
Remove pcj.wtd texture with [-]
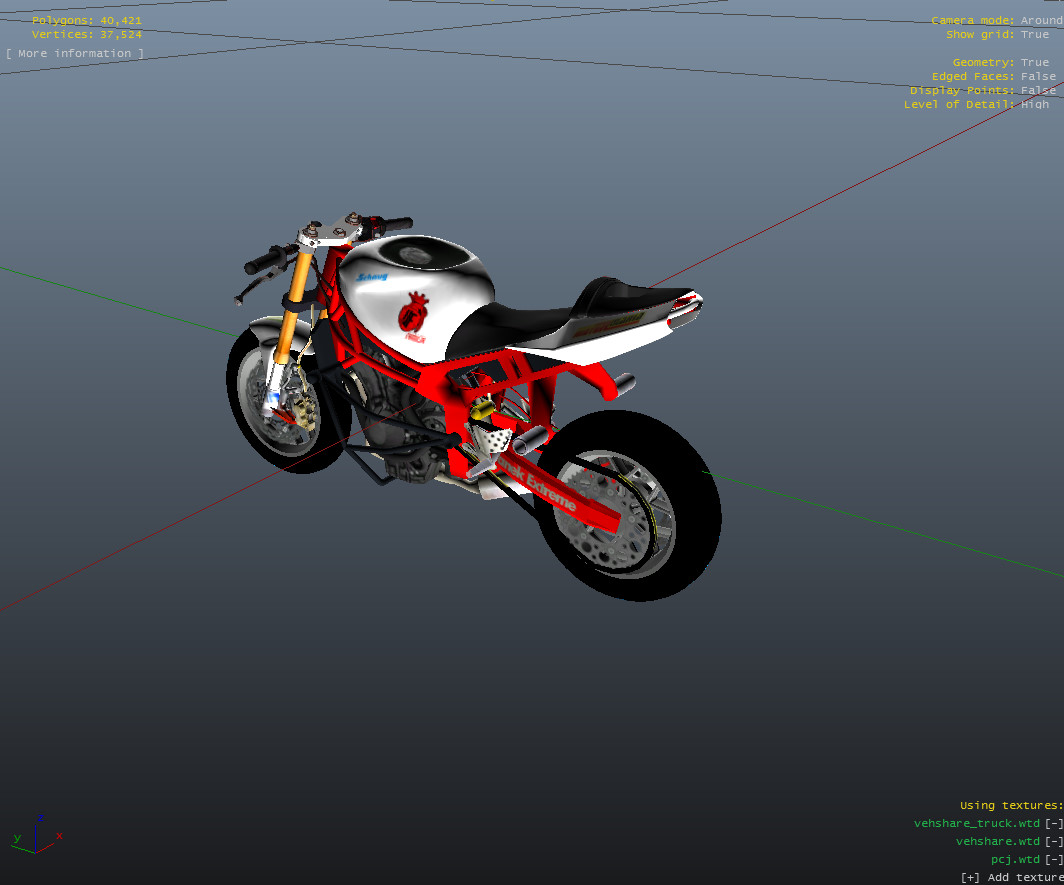[1054, 859]
